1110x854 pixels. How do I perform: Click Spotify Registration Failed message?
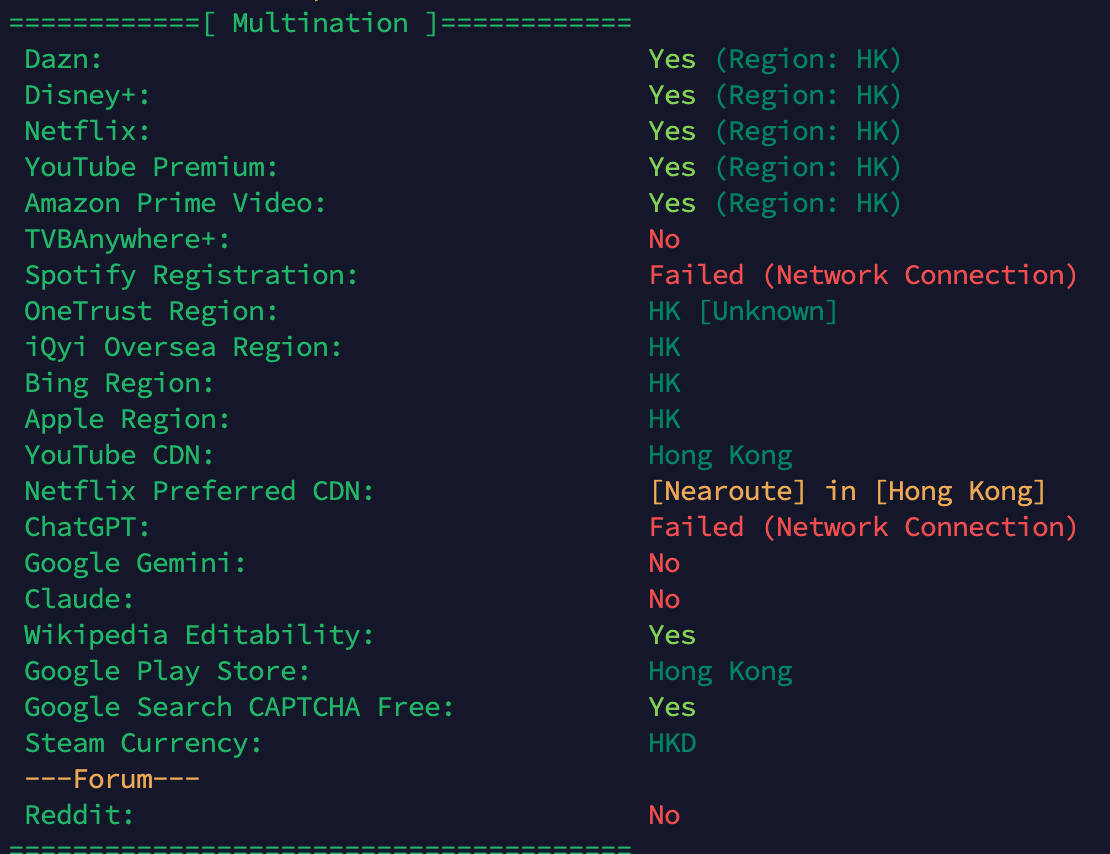(863, 275)
